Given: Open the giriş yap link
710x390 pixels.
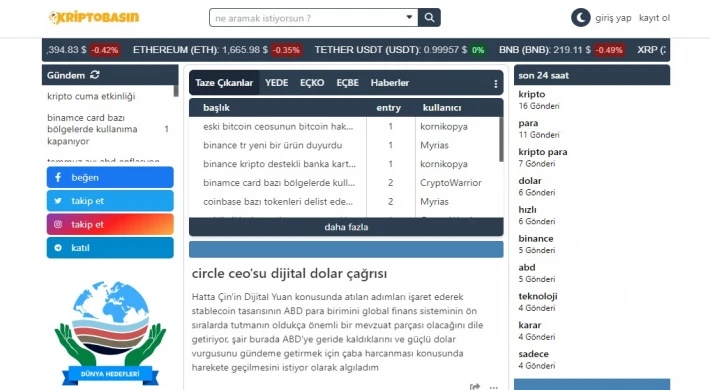Looking at the screenshot, I should [613, 18].
